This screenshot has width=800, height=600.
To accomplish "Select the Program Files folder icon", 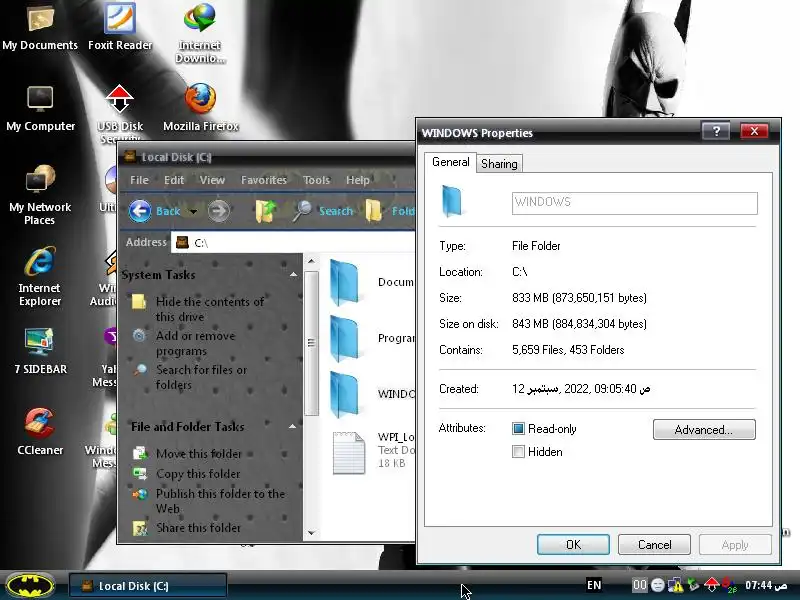I will (x=344, y=338).
